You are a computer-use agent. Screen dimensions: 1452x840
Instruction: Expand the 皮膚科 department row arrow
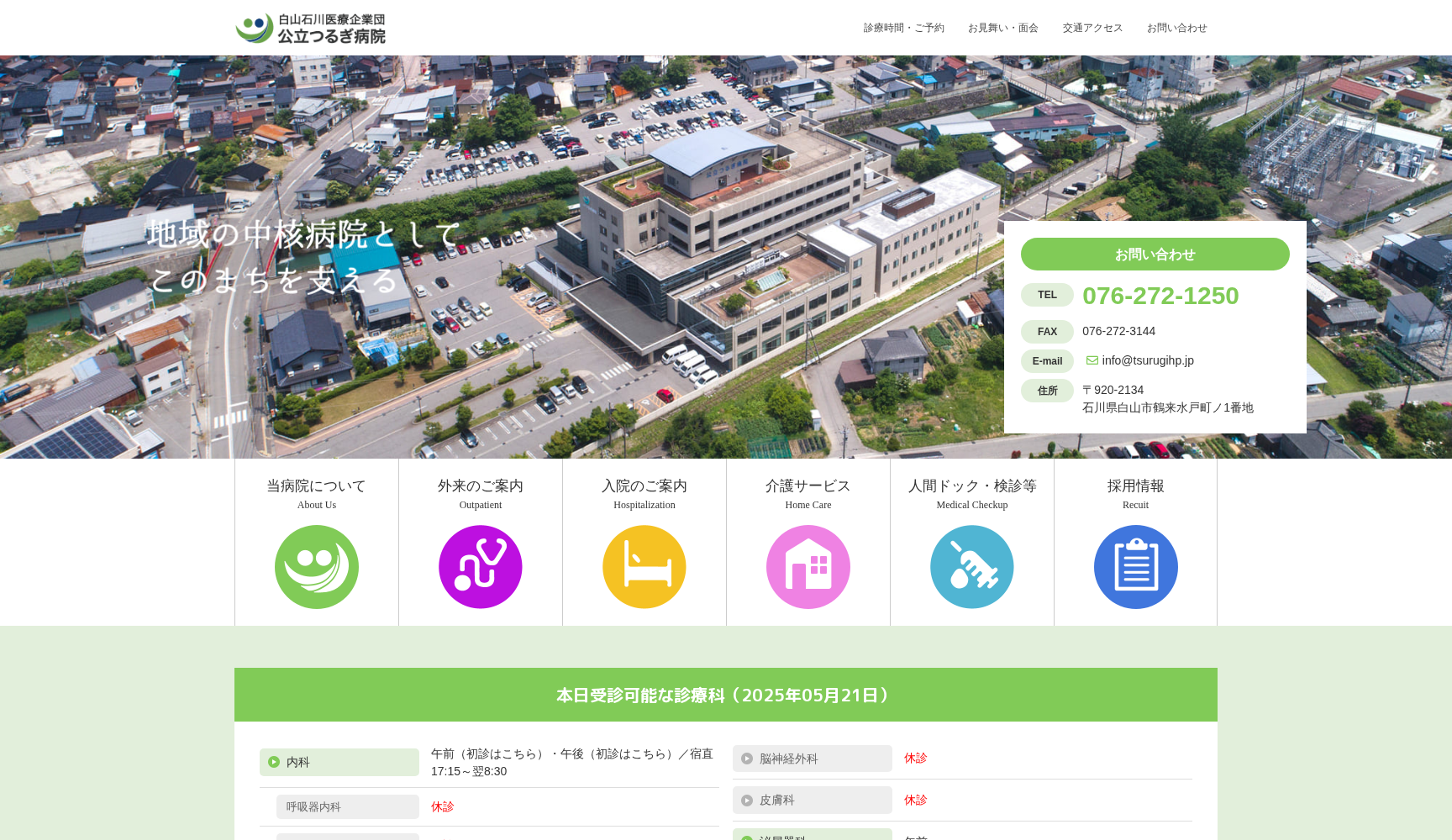tap(747, 800)
